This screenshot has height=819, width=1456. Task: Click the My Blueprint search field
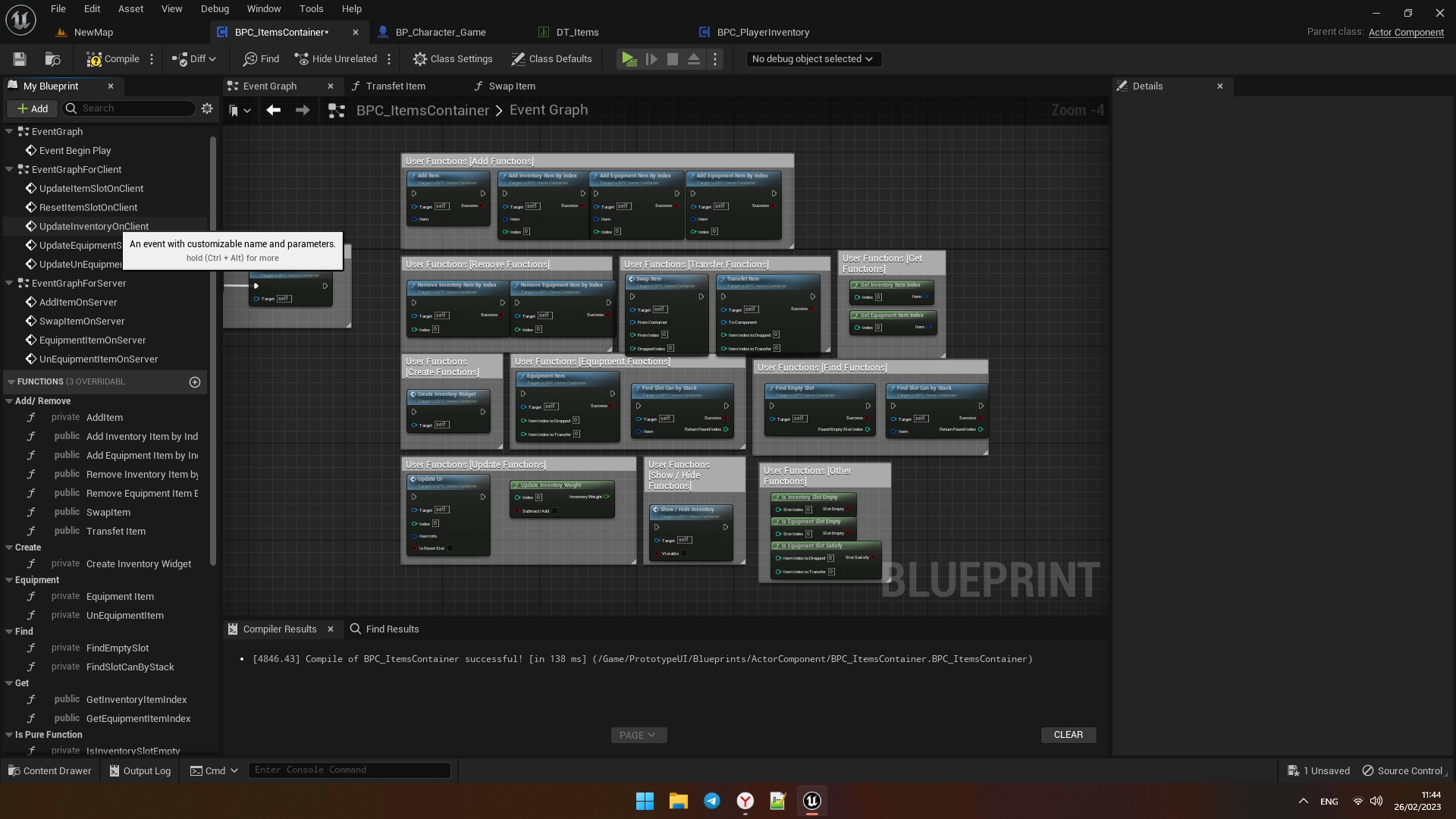point(129,108)
